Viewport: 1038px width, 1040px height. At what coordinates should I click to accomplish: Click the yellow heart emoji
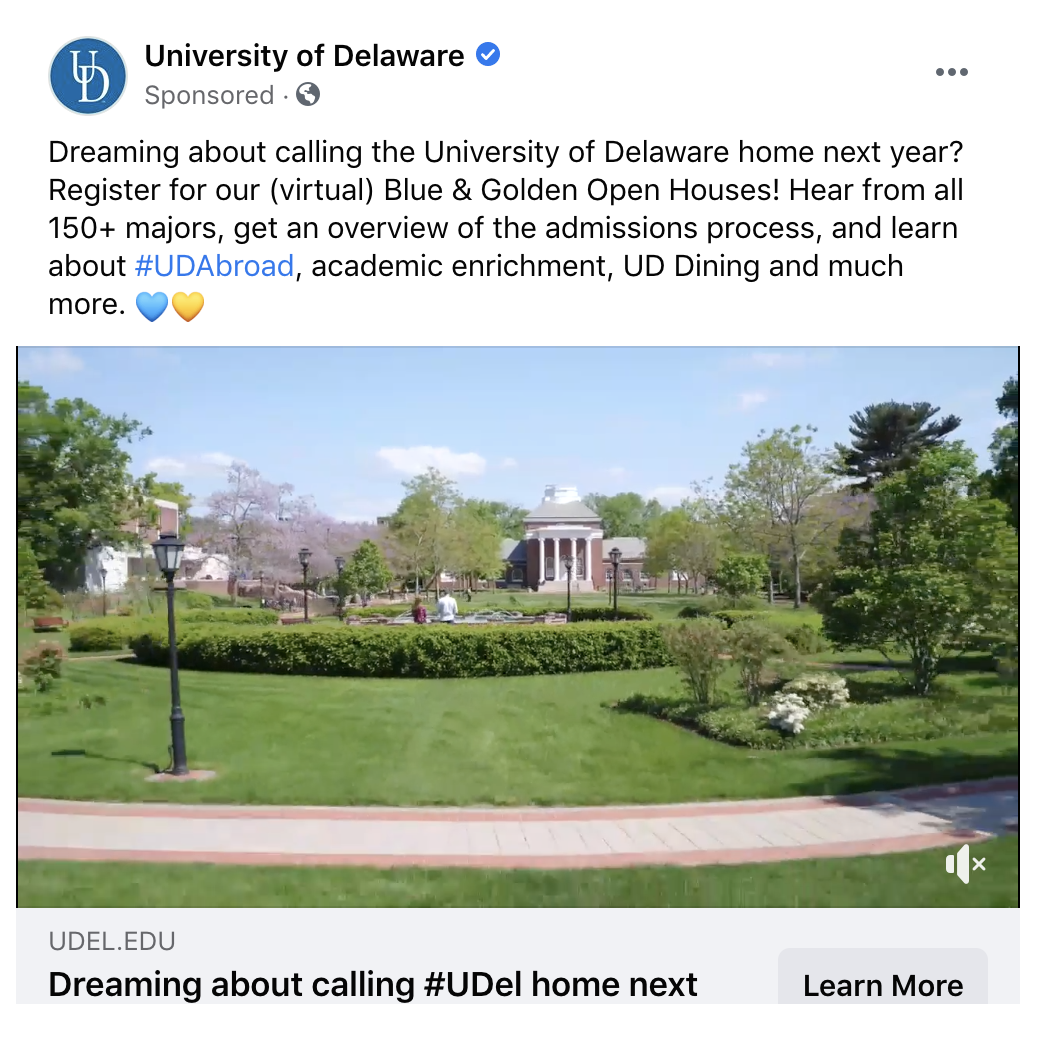tap(188, 306)
